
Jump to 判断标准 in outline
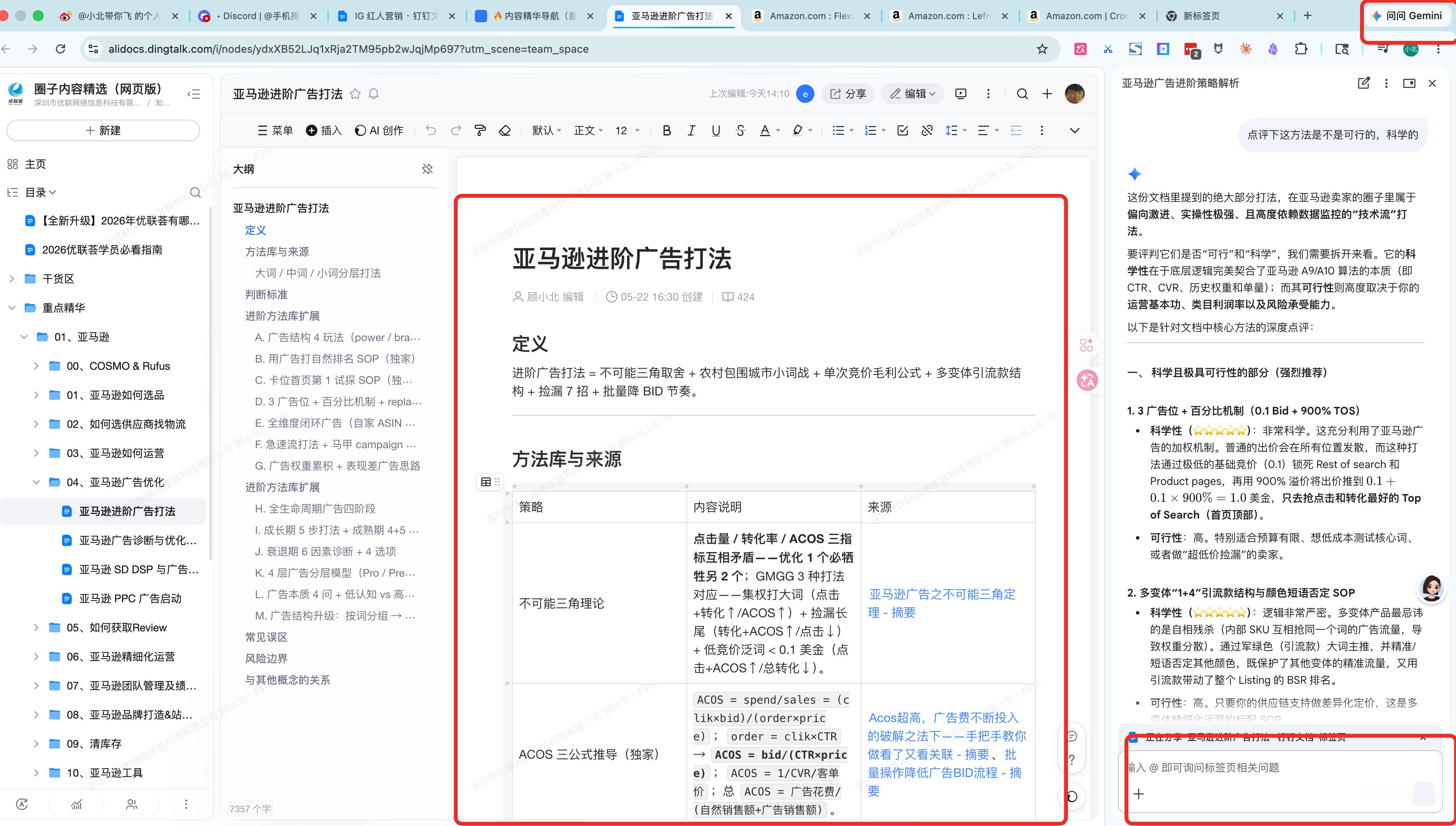point(266,294)
